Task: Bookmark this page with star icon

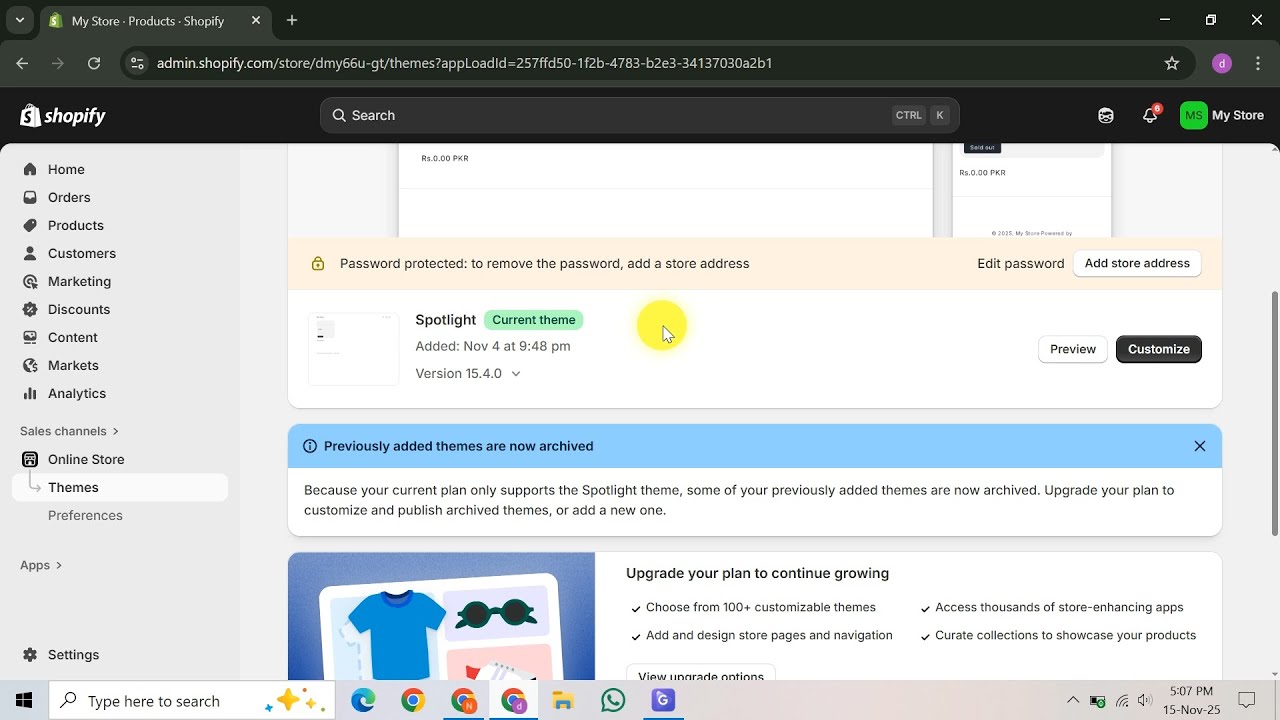Action: (x=1172, y=63)
